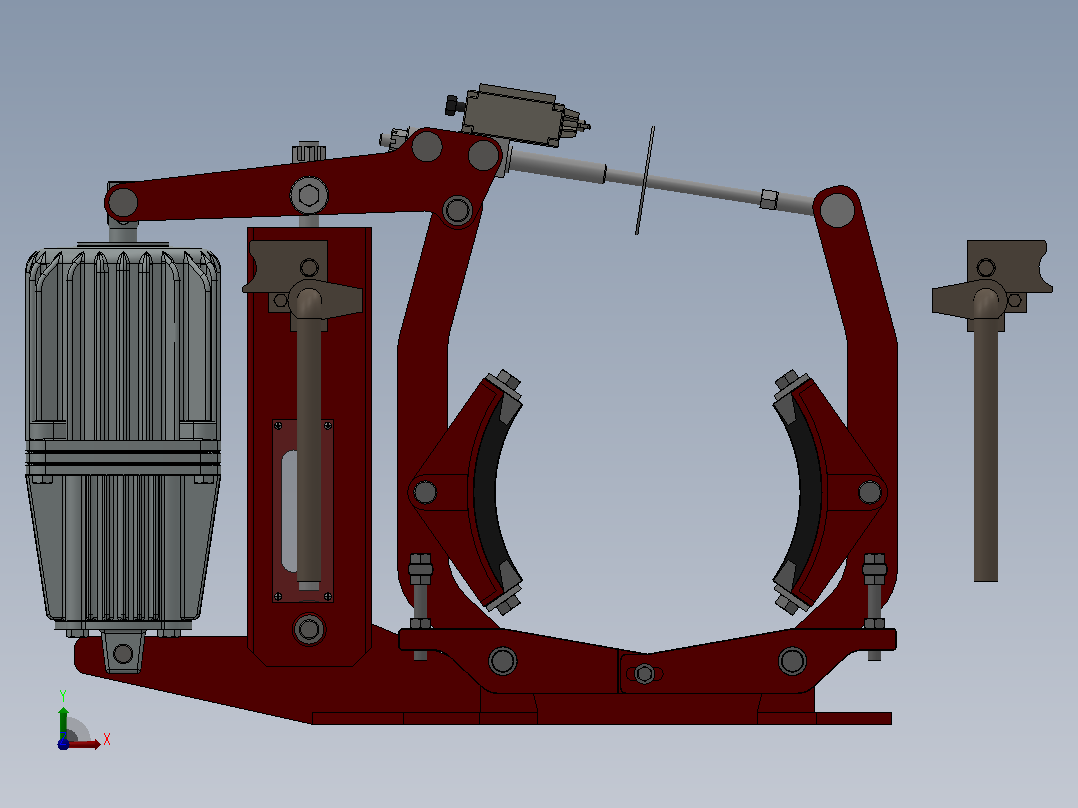Select the thin disc on the tie rod
The image size is (1078, 808).
[x=645, y=180]
